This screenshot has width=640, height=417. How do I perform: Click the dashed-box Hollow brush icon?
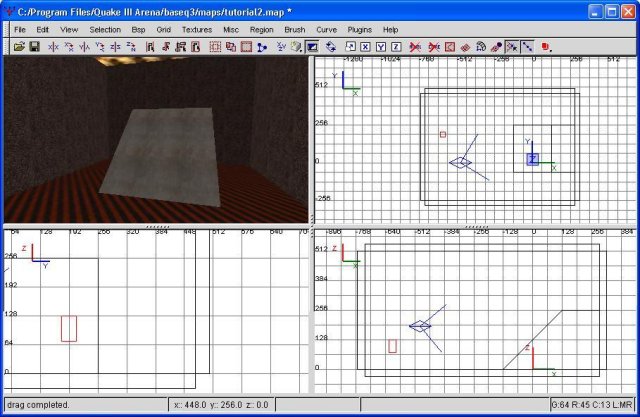click(215, 47)
